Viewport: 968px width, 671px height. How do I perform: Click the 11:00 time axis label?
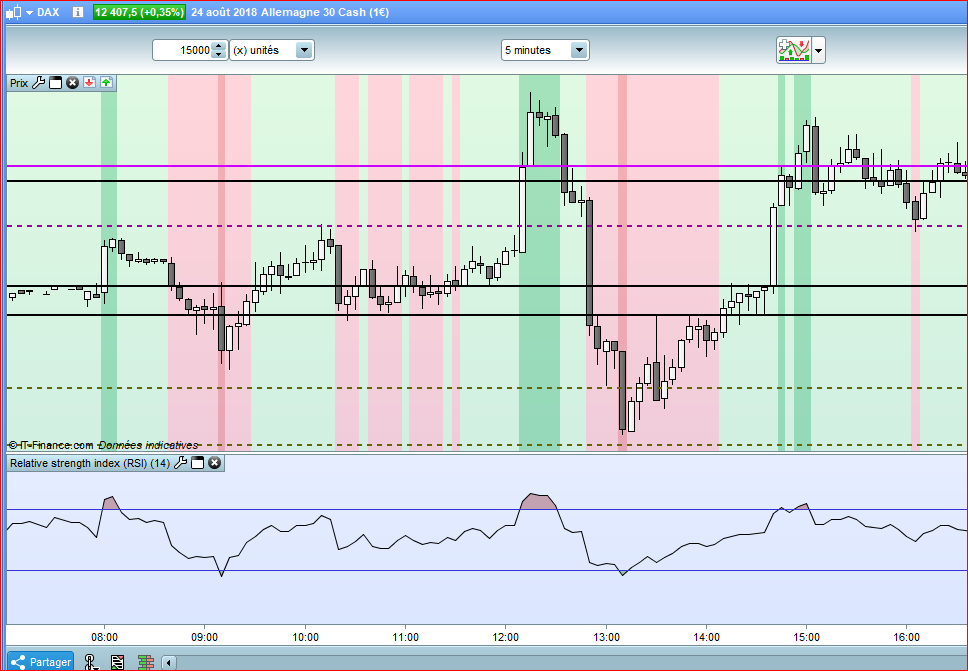point(406,636)
